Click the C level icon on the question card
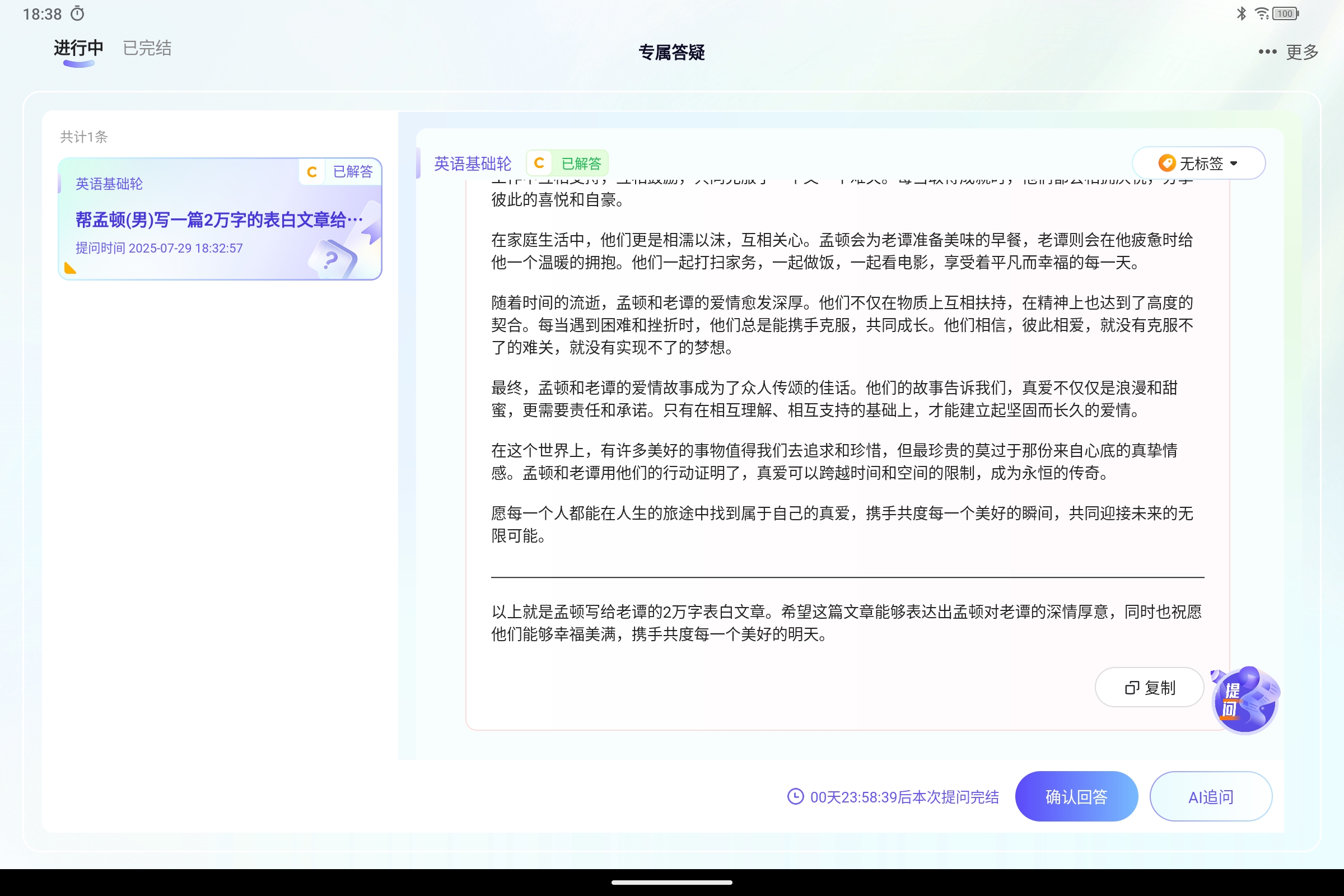1344x896 pixels. [x=312, y=172]
